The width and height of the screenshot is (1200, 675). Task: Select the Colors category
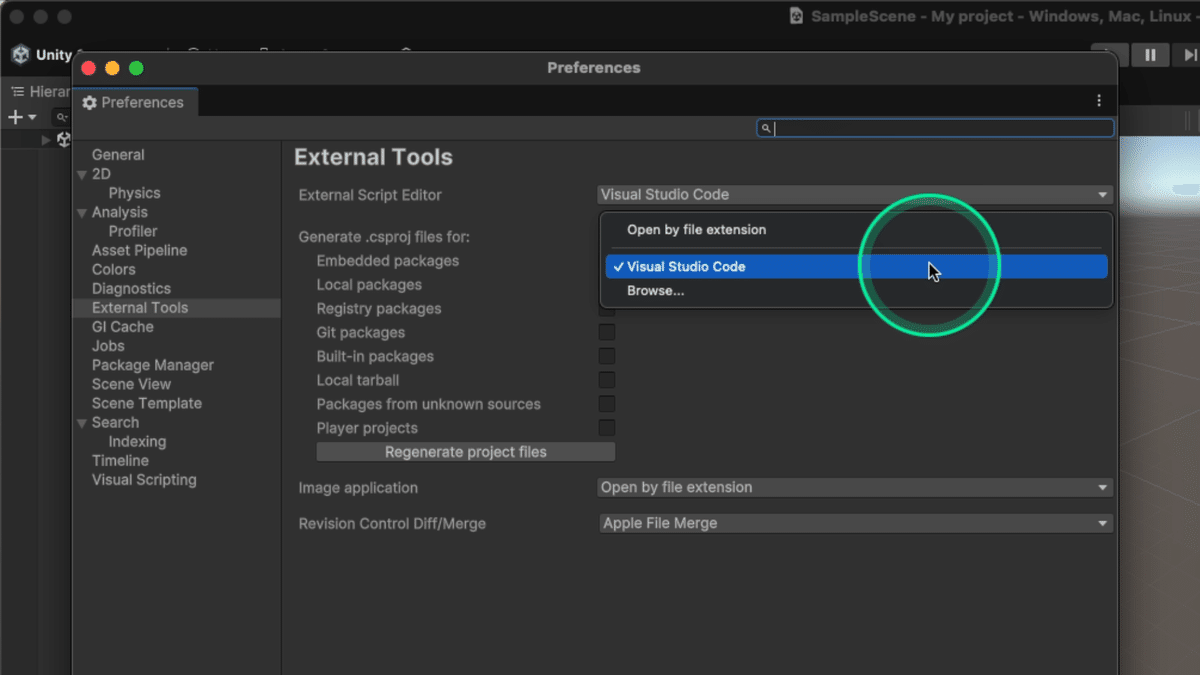click(x=114, y=270)
